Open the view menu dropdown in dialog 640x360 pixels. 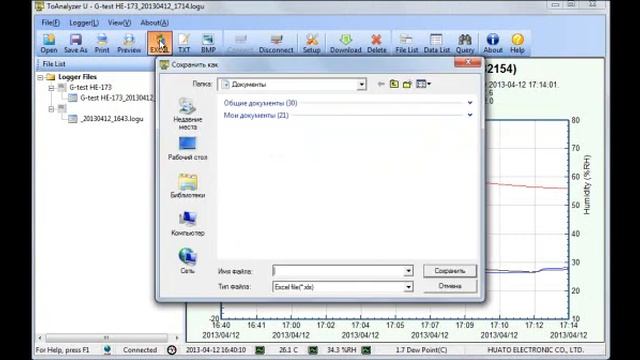coord(423,84)
